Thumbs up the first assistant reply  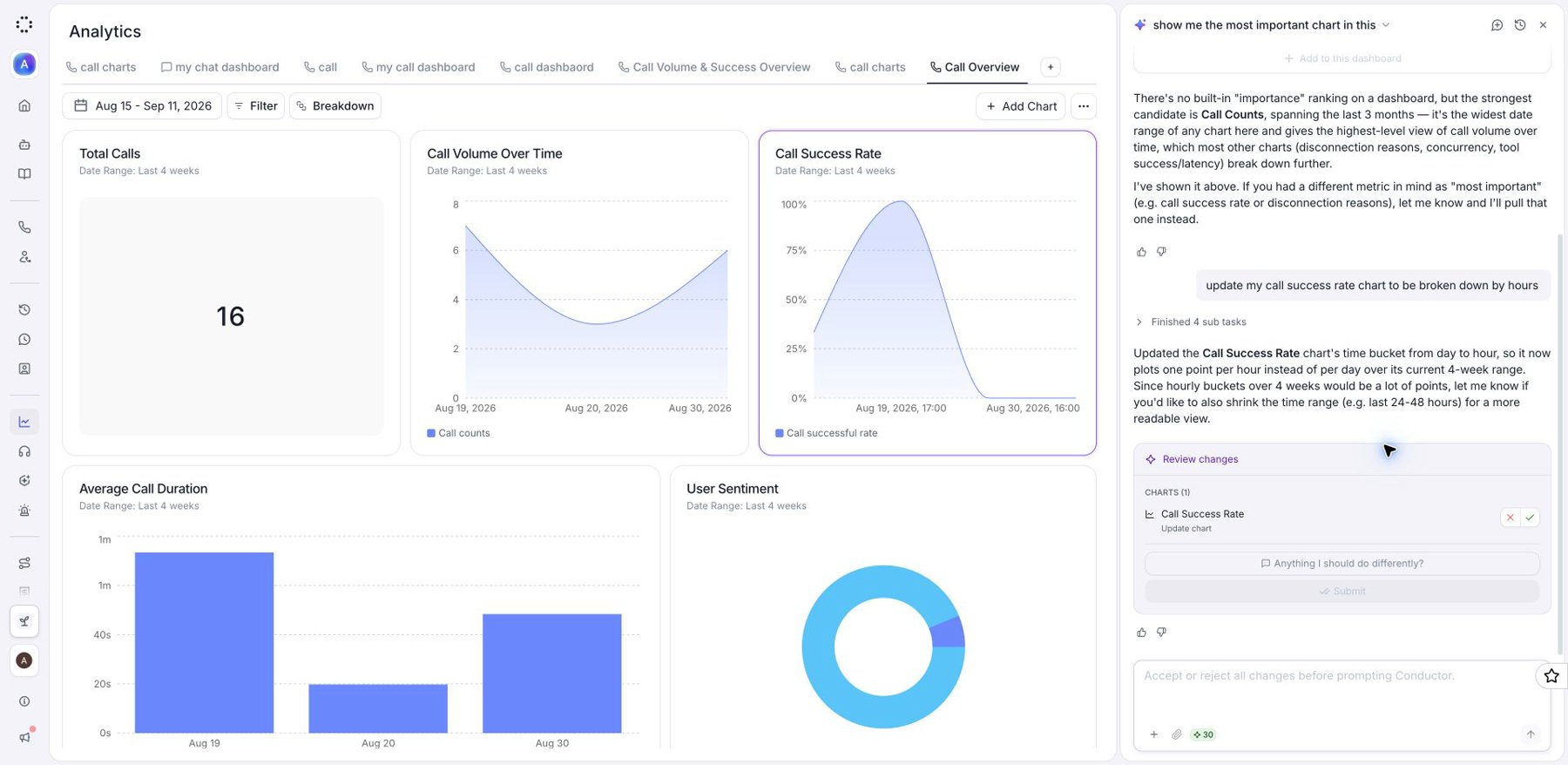click(x=1142, y=252)
